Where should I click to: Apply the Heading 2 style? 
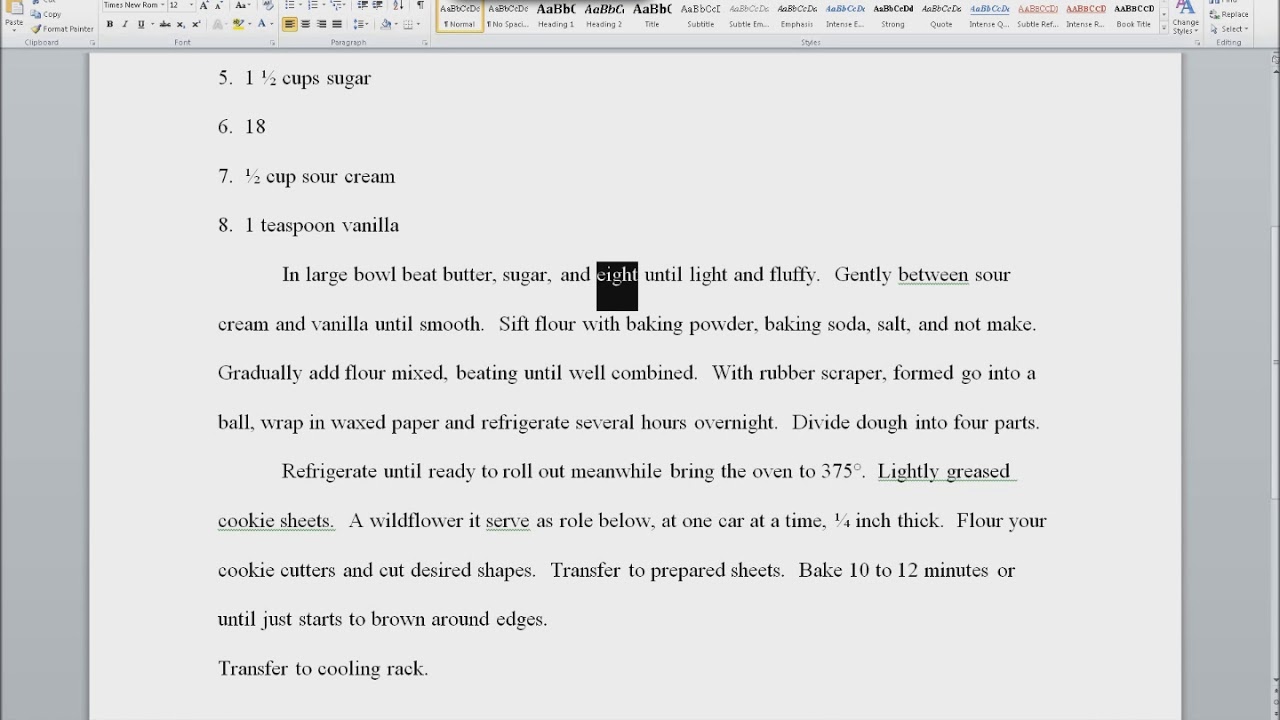click(604, 15)
